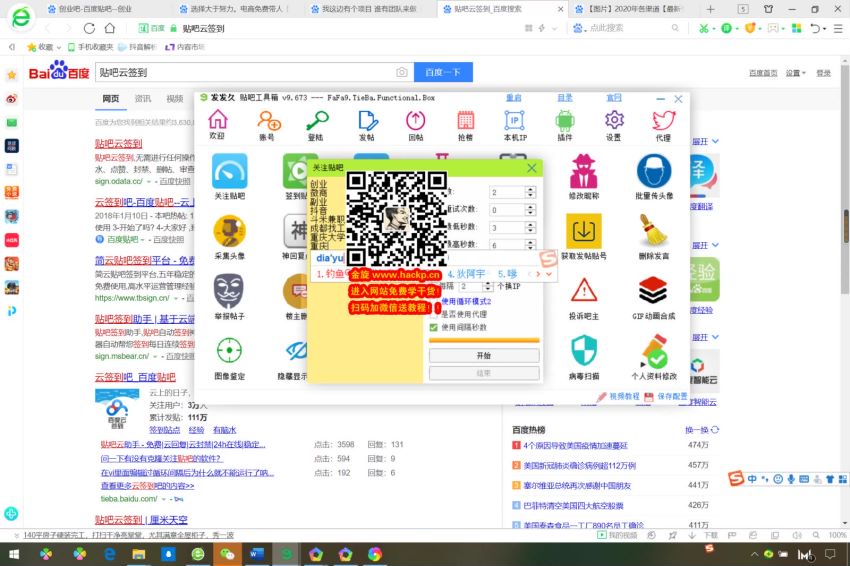Screen dimensions: 850x566
Task: Click the orange progress bar in dialog
Action: point(484,340)
